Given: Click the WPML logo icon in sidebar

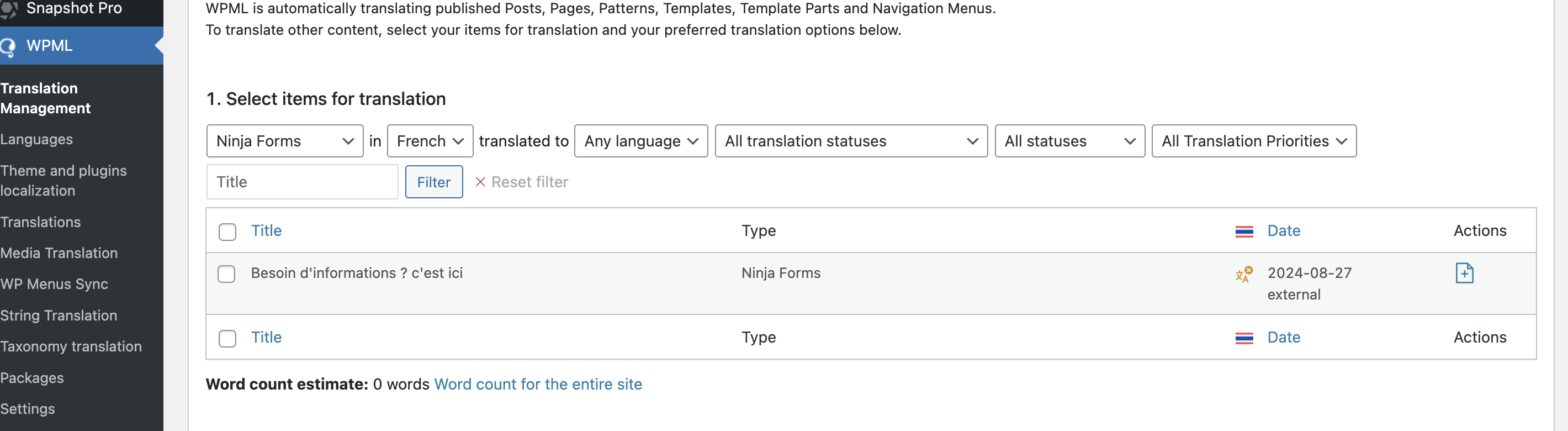Looking at the screenshot, I should coord(7,47).
